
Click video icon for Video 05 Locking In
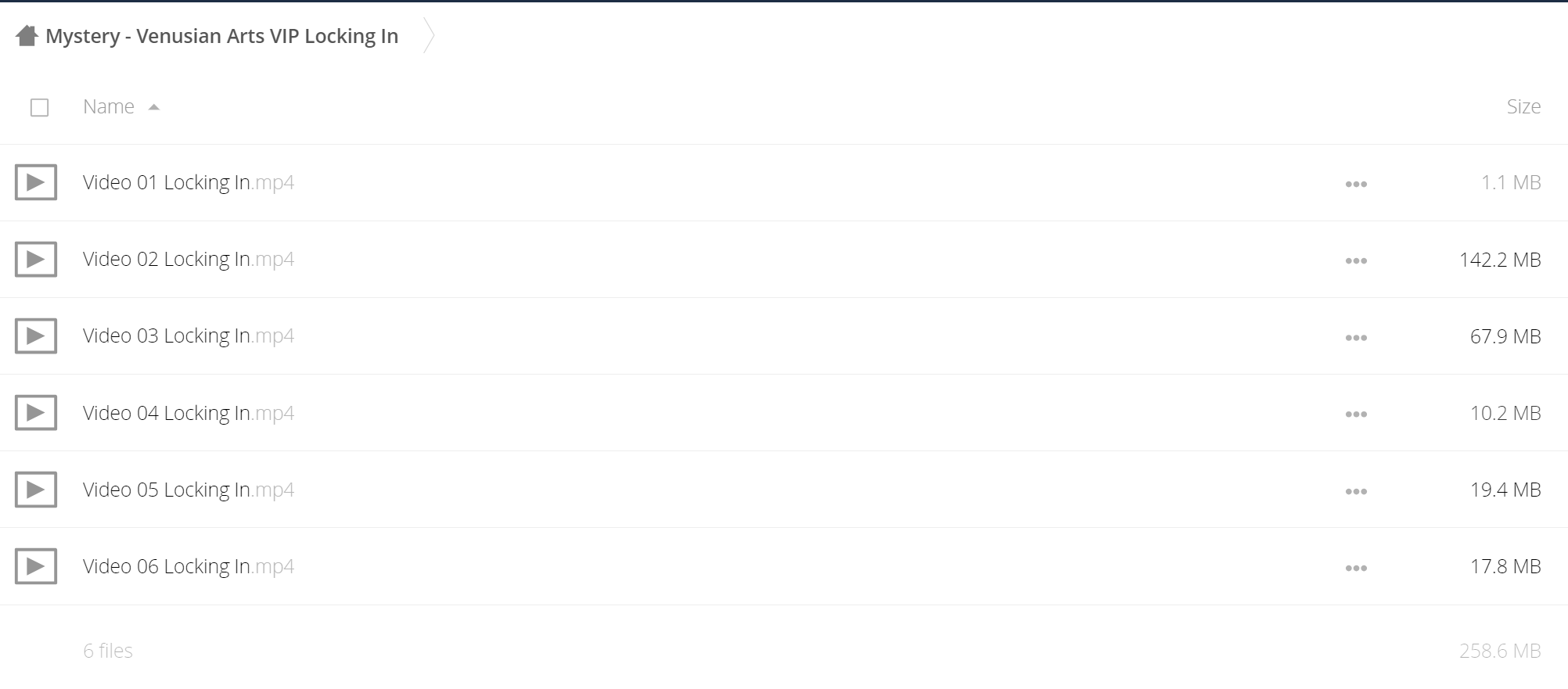click(36, 489)
